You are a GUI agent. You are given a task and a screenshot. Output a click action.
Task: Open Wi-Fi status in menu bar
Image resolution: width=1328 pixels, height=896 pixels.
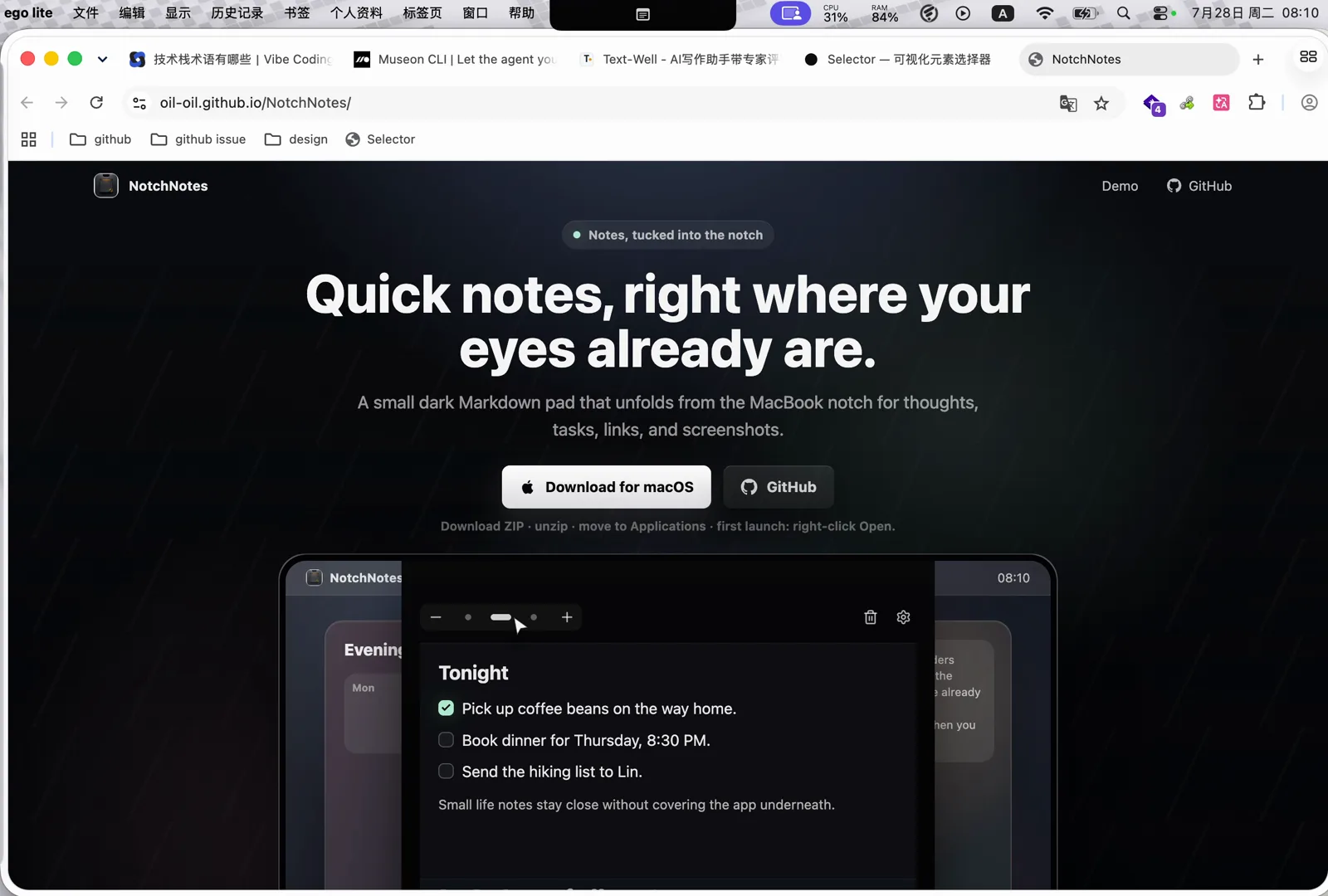pos(1045,13)
